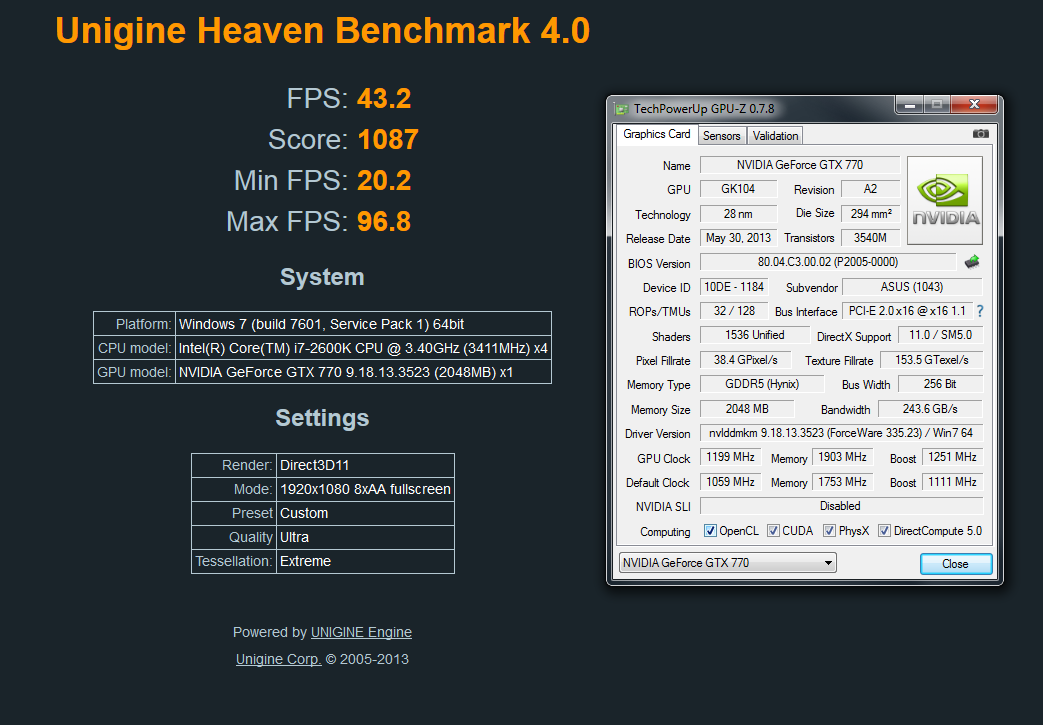Select the Graphics Card tab
1043x725 pixels.
pos(657,134)
